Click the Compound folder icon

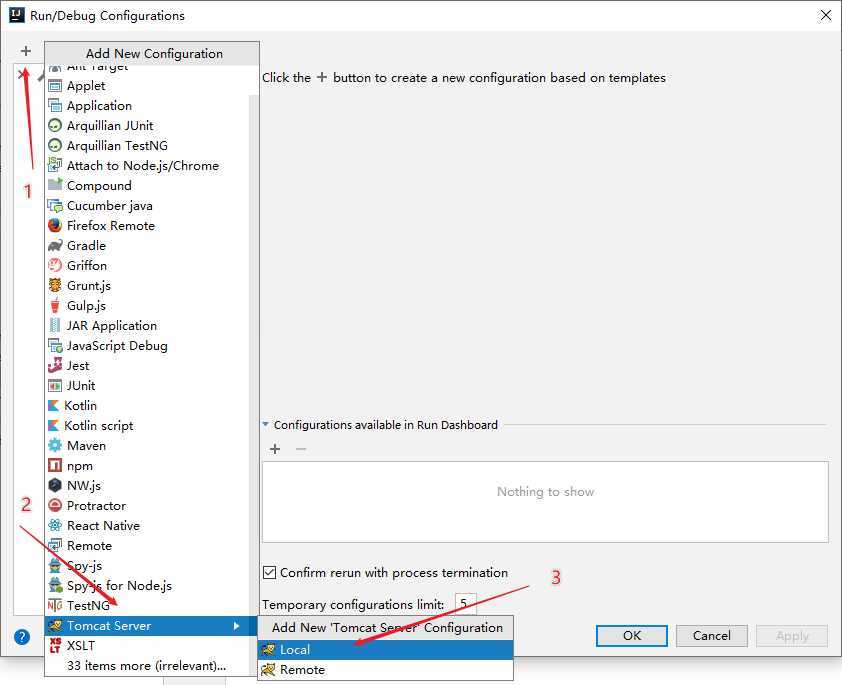pos(55,185)
